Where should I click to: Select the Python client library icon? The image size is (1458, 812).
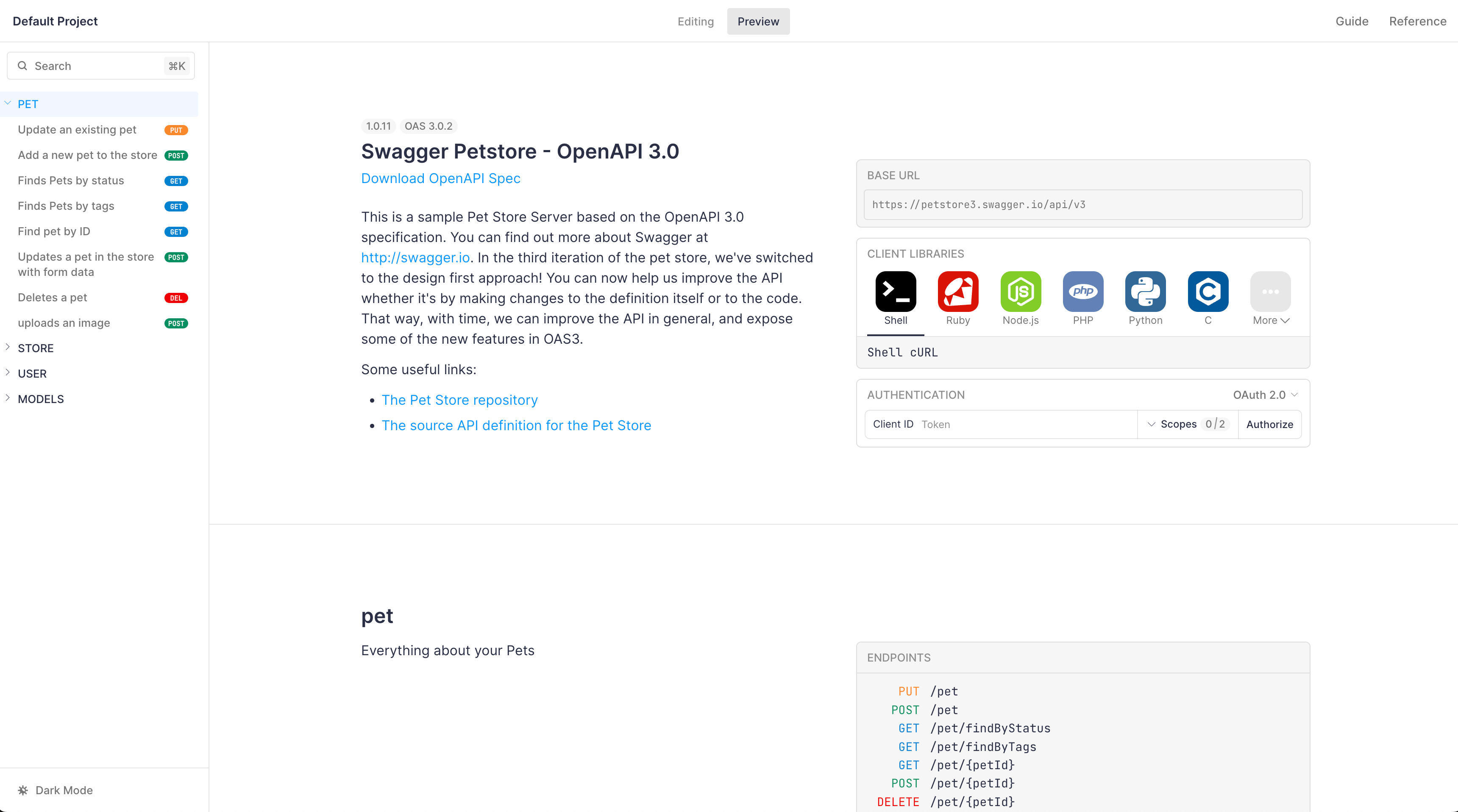[1144, 291]
